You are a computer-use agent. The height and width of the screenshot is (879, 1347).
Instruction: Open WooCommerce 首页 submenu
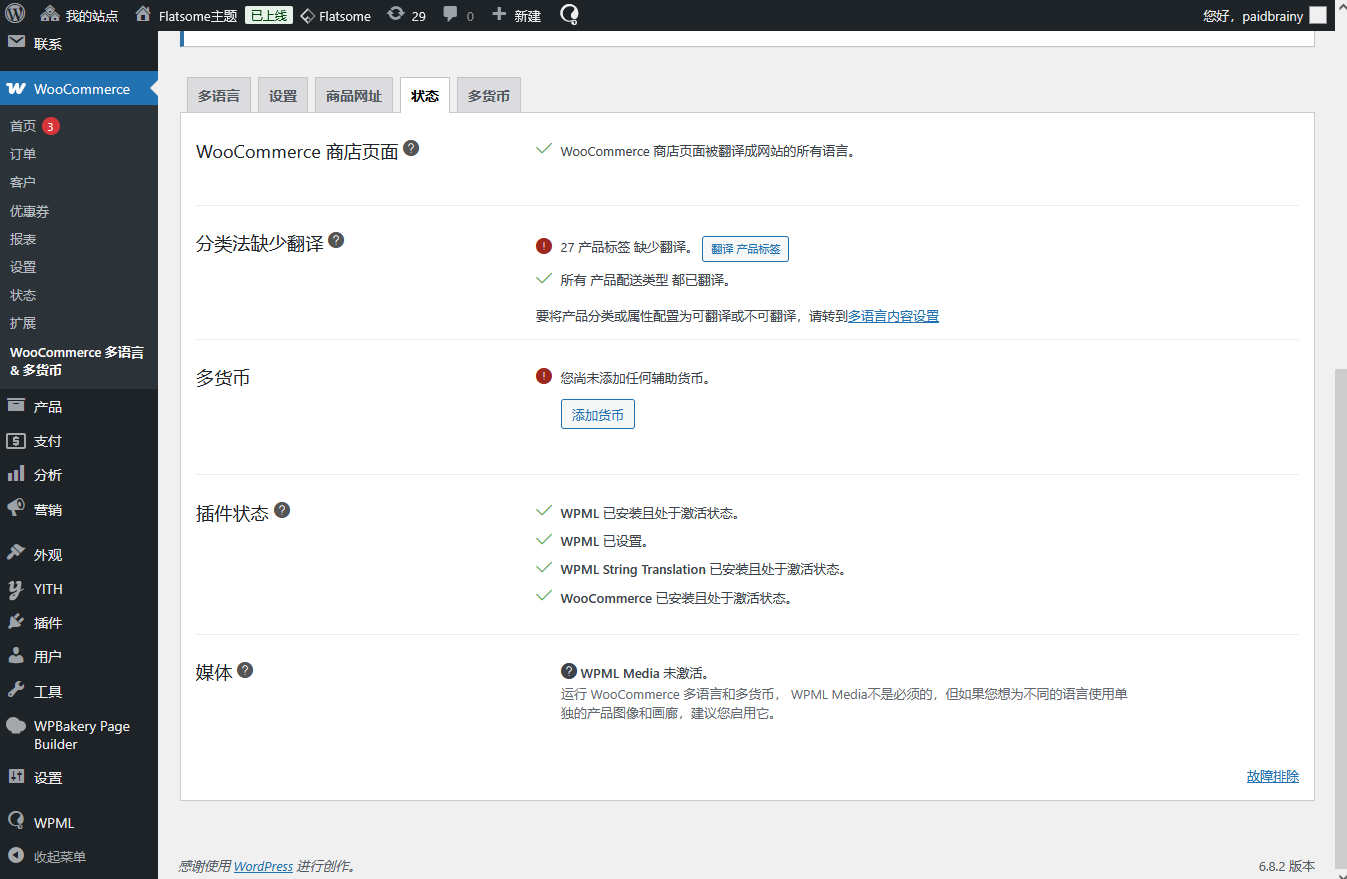tap(23, 126)
